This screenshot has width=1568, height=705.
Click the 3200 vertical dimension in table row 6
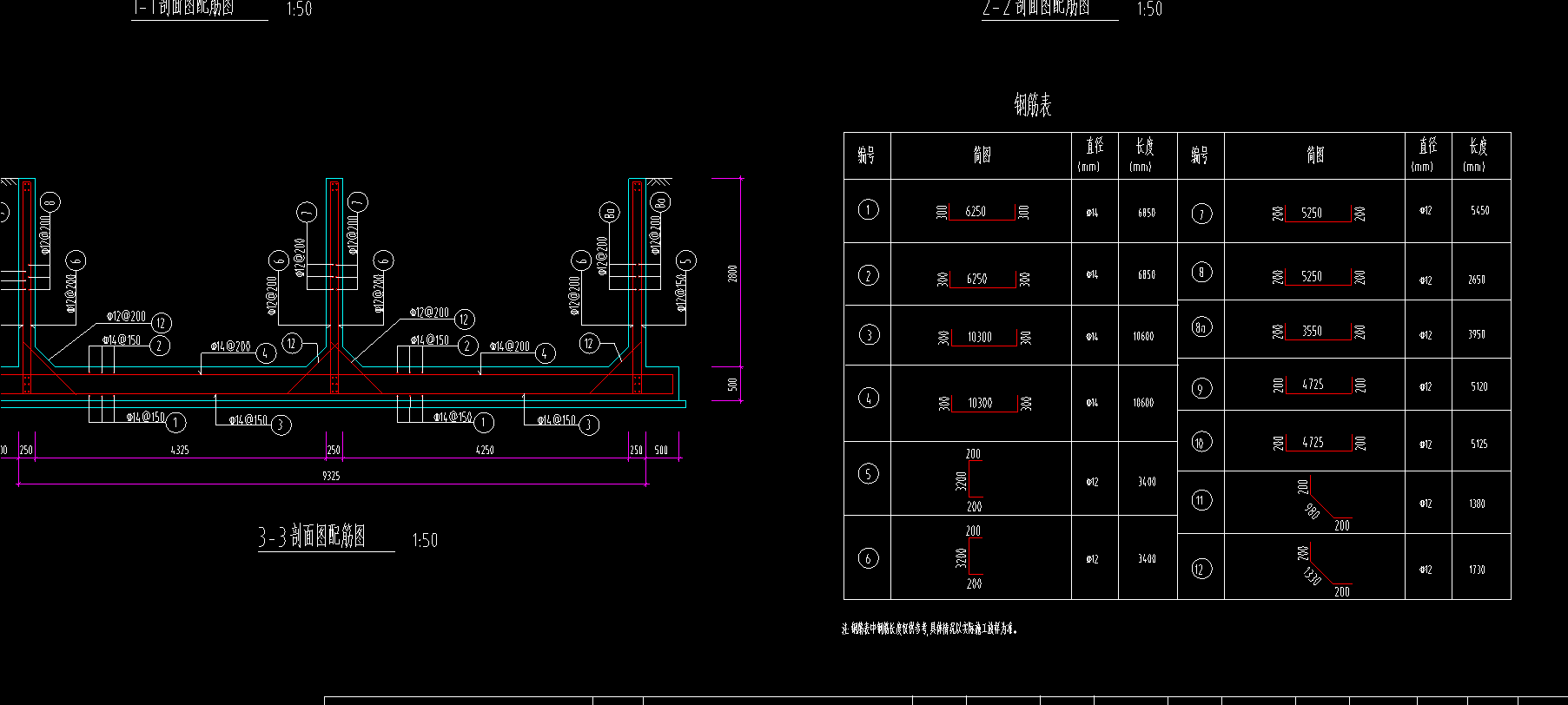click(x=961, y=557)
